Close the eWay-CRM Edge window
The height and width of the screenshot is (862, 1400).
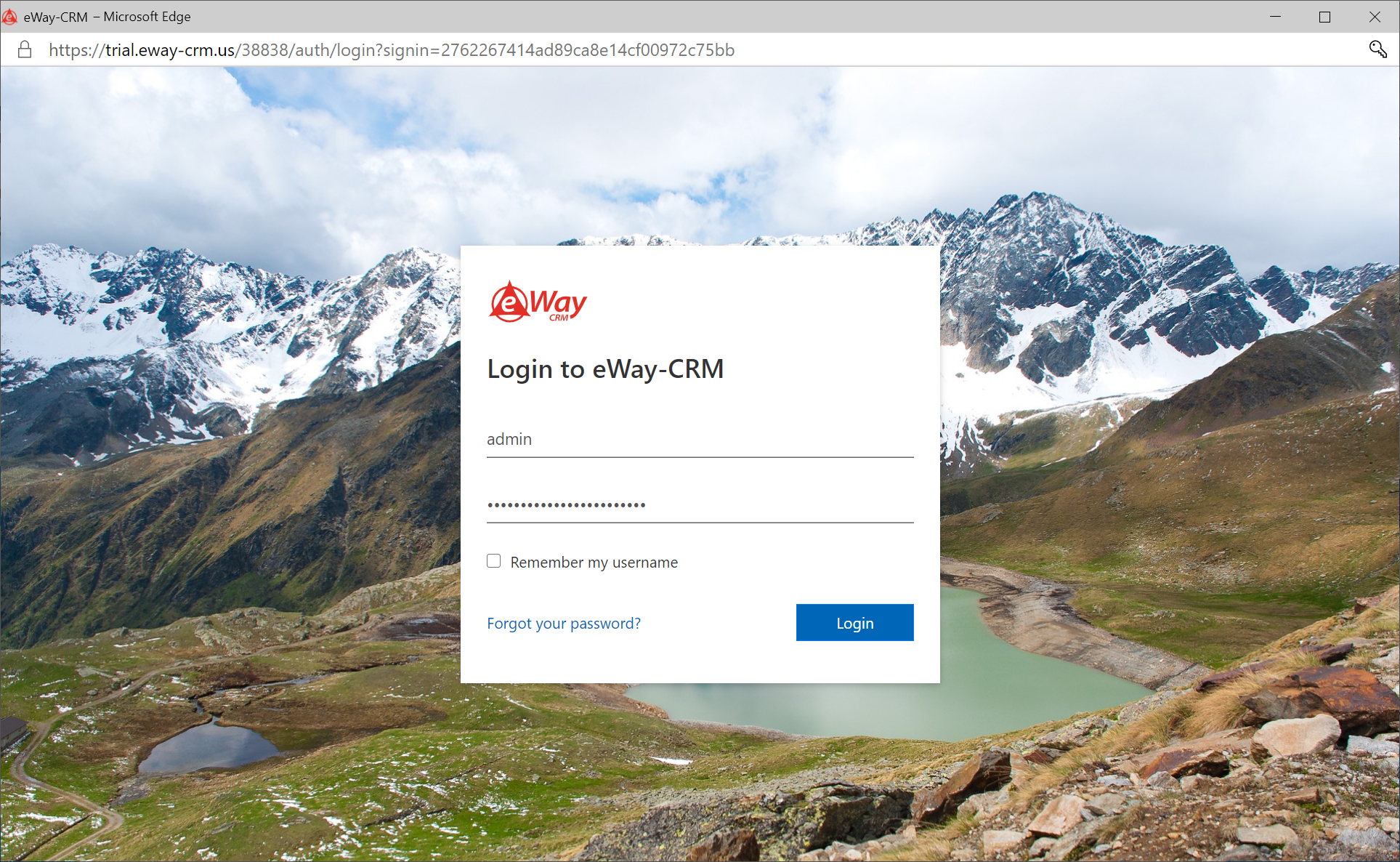point(1375,17)
